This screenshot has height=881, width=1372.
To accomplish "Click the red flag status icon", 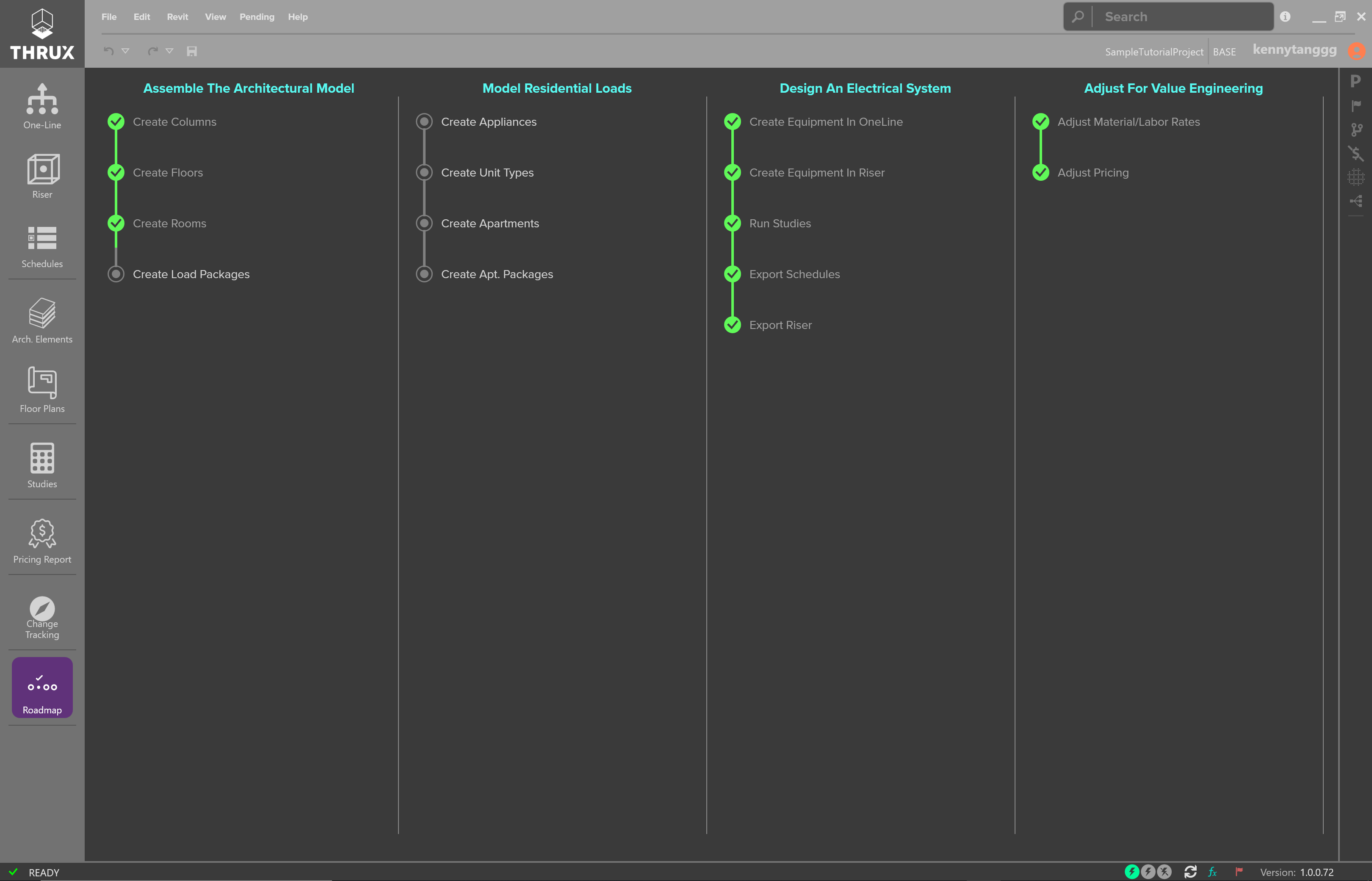I will (x=1239, y=871).
